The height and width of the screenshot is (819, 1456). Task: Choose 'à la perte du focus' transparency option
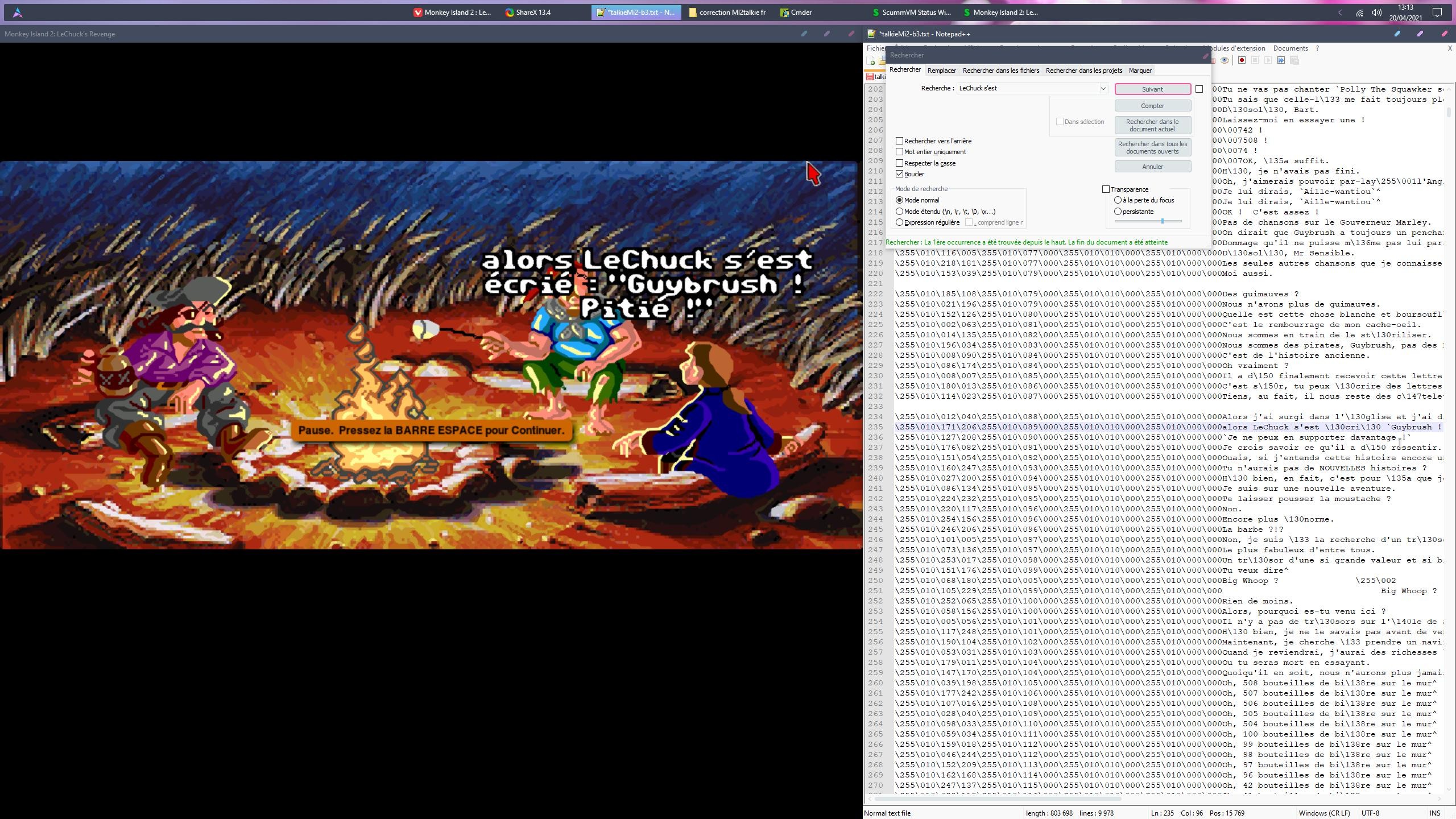[x=1118, y=200]
